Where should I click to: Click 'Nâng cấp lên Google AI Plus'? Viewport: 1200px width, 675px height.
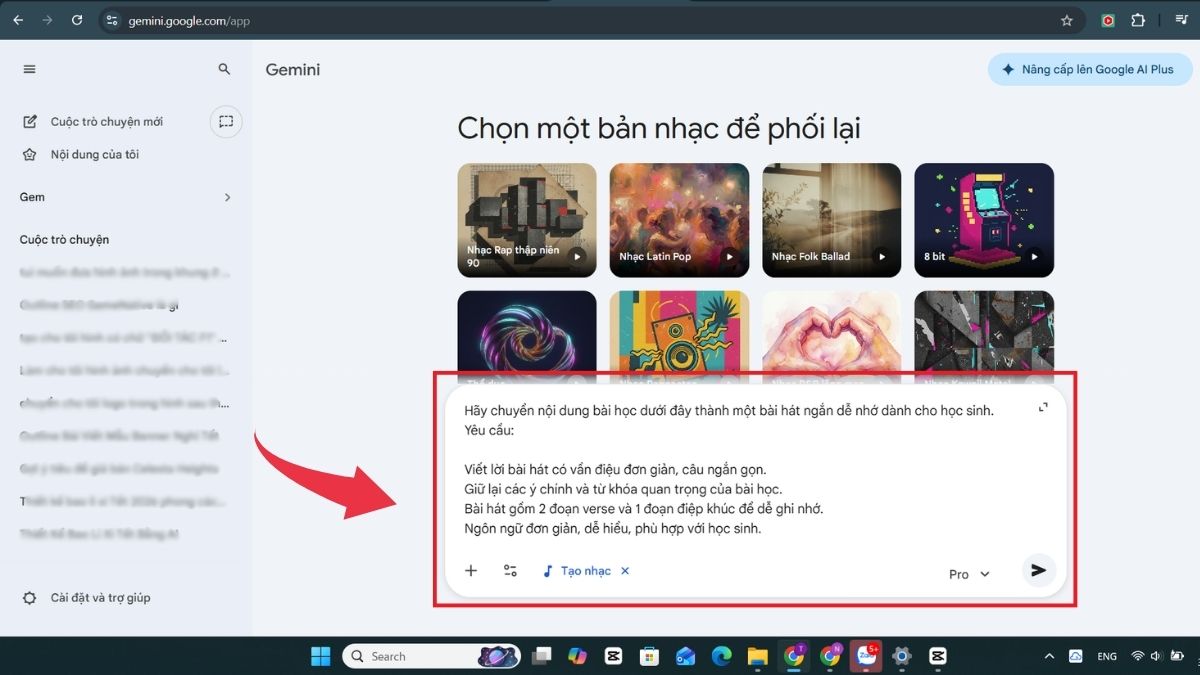(x=1089, y=69)
